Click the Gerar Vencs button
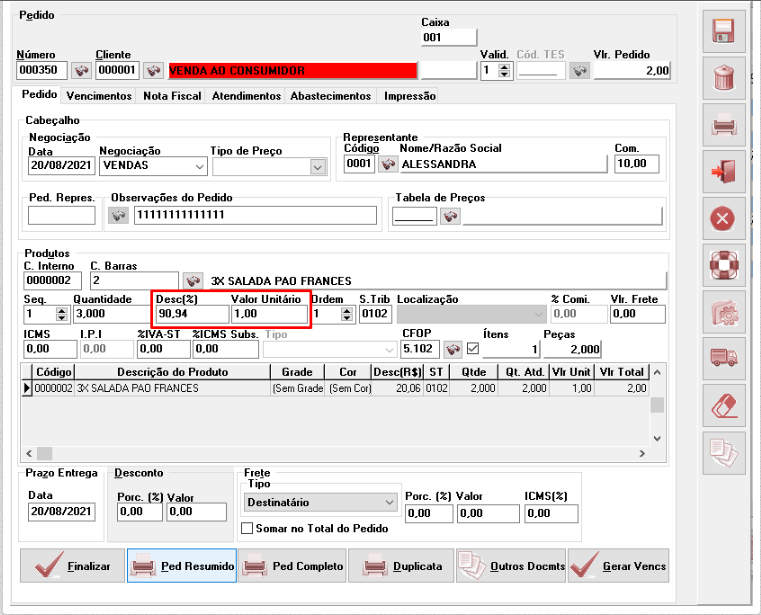 coord(619,566)
